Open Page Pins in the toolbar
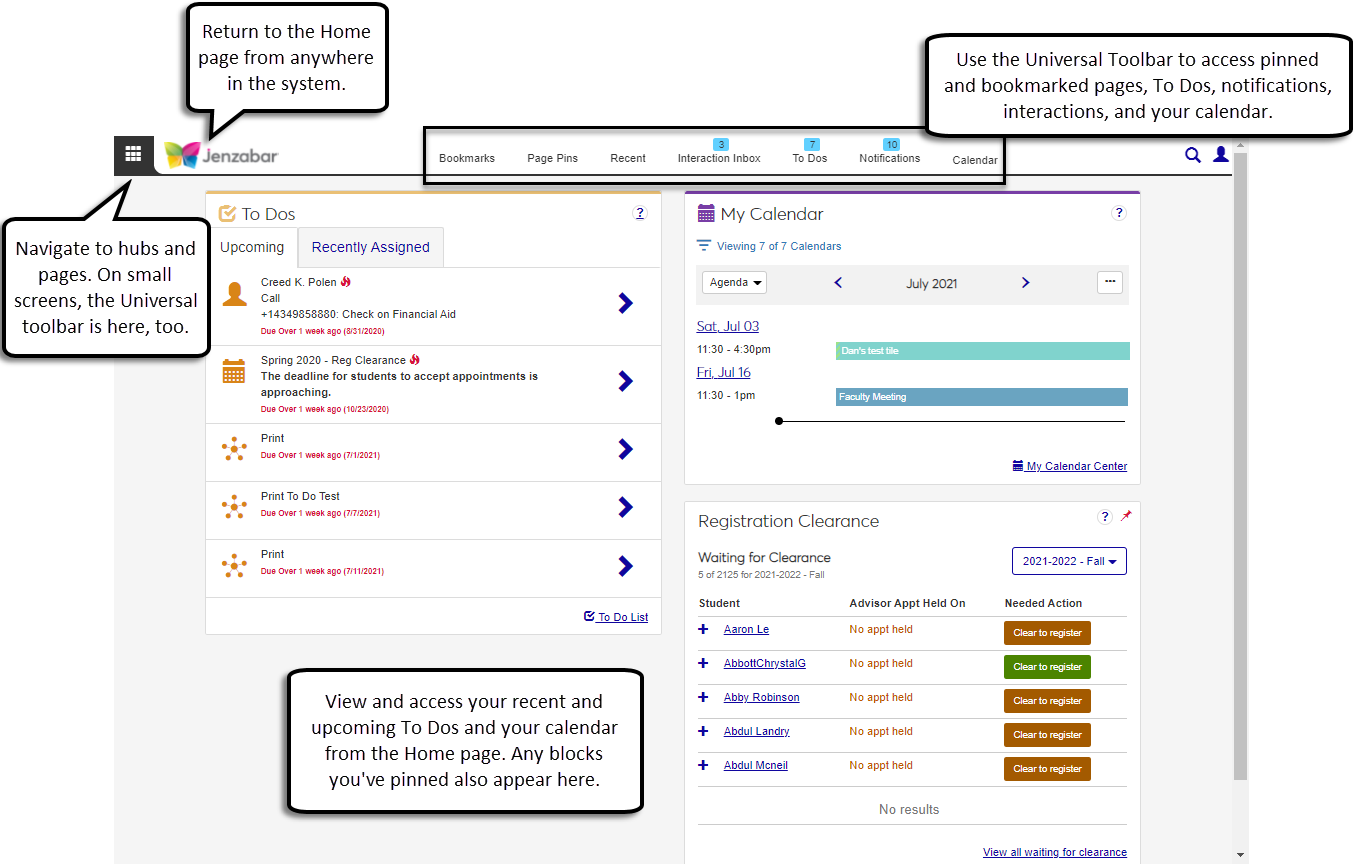This screenshot has width=1355, height=864. (x=553, y=158)
